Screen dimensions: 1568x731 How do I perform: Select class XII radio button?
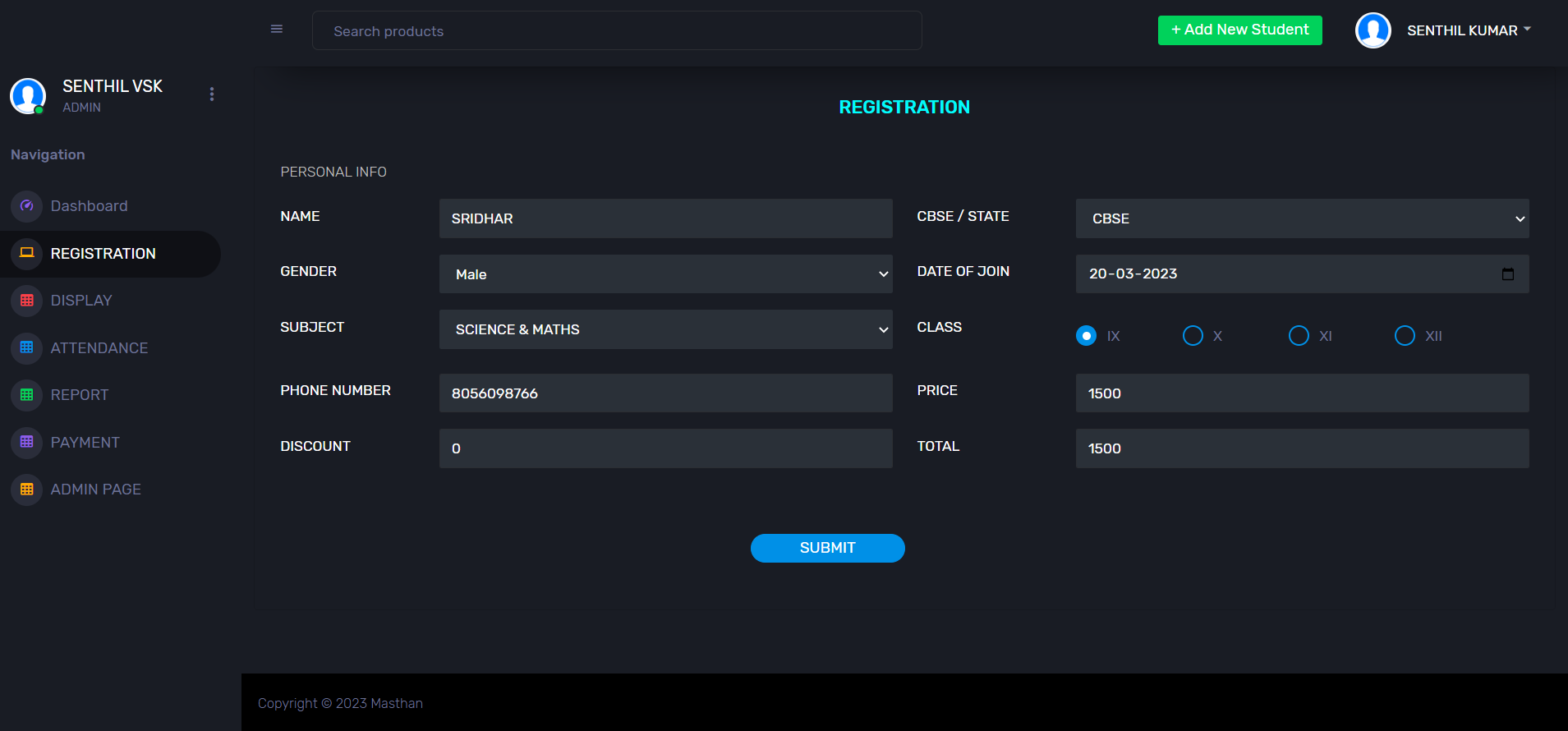1405,336
